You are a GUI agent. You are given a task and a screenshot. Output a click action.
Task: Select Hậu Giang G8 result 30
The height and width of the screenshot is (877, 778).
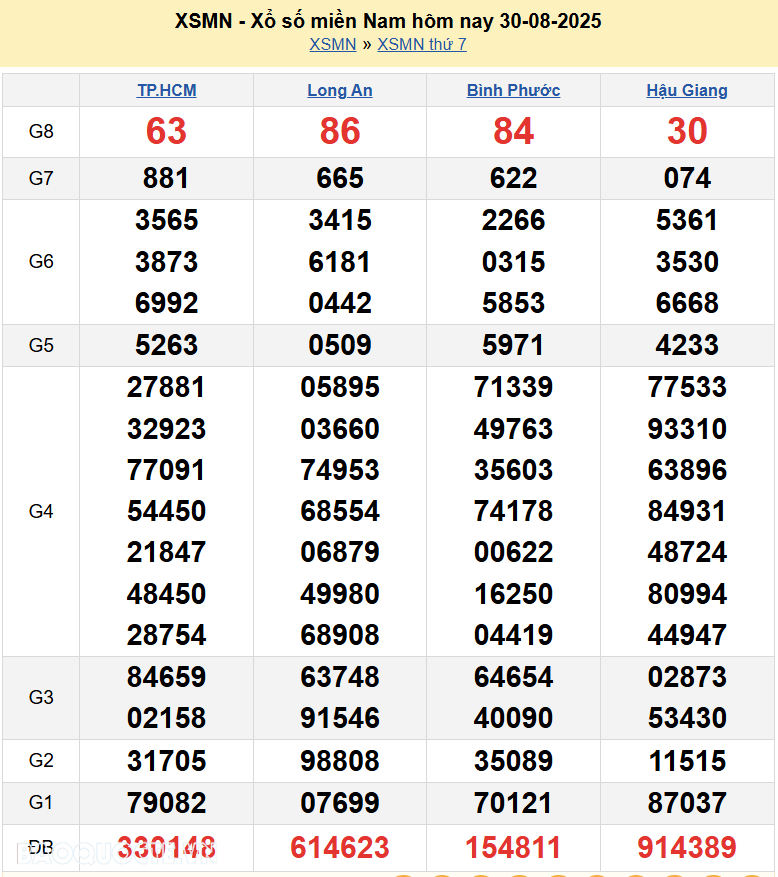point(687,131)
